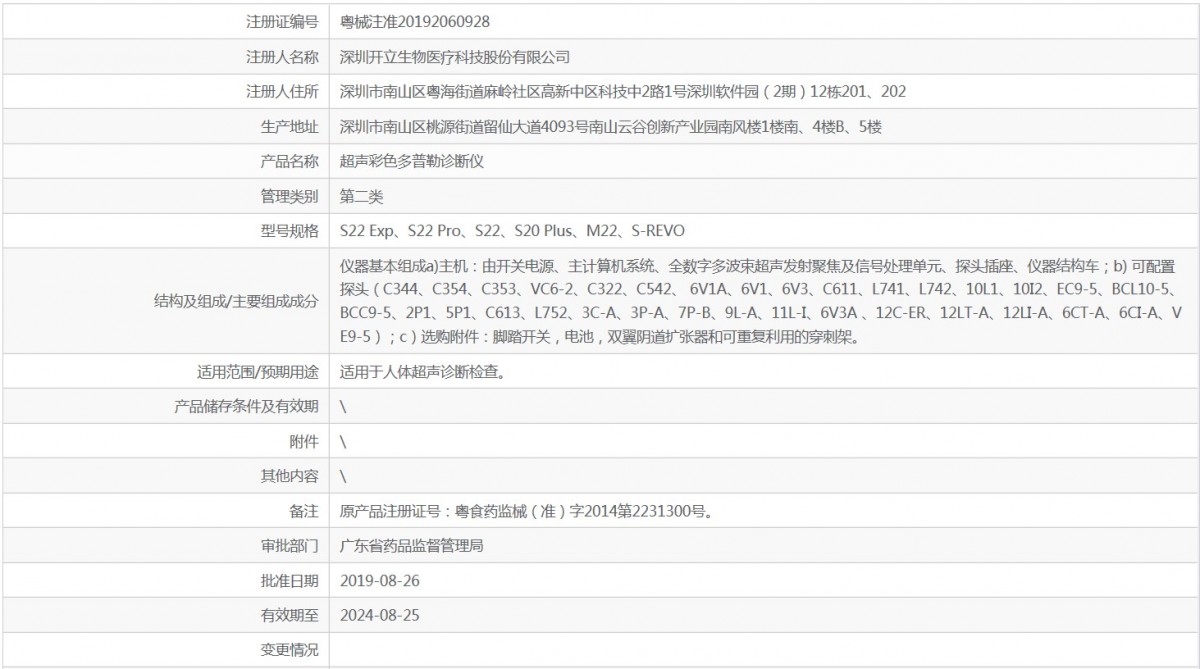The height and width of the screenshot is (669, 1200).
Task: Click the value 第二类
Action: [x=362, y=196]
